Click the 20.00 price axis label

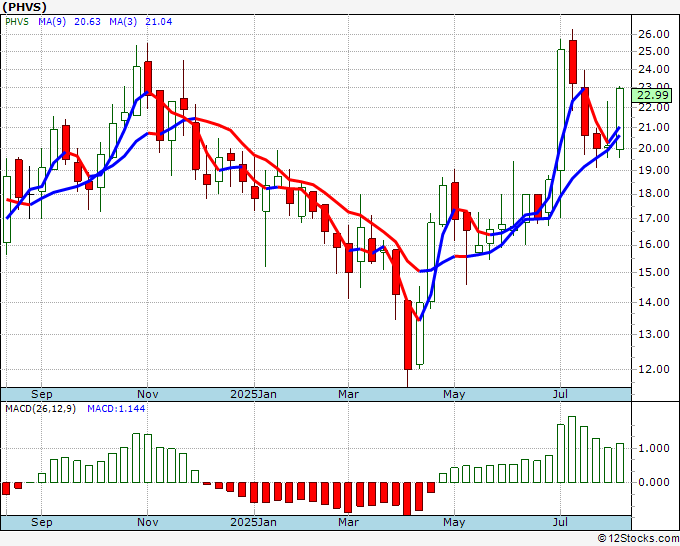pos(654,148)
